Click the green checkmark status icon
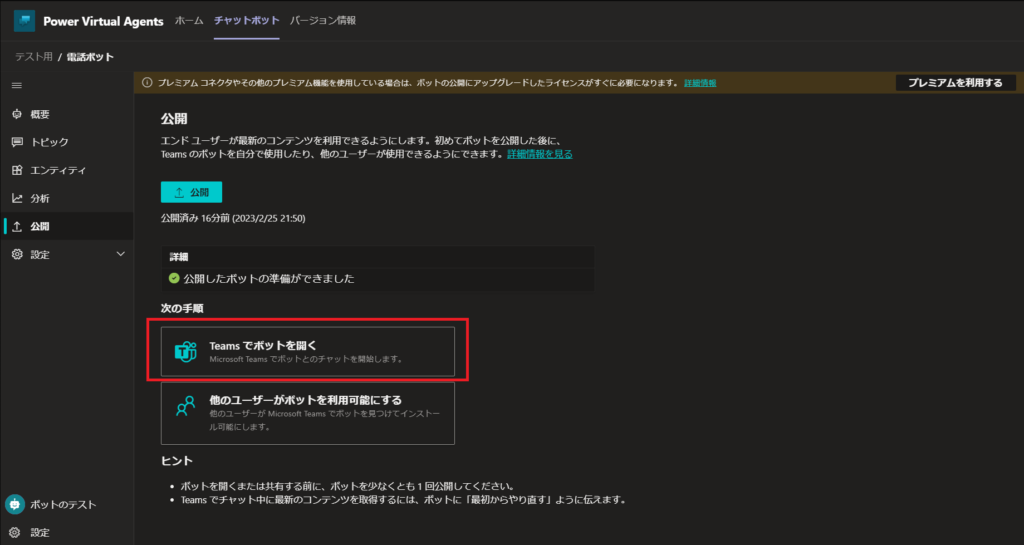 click(x=174, y=278)
